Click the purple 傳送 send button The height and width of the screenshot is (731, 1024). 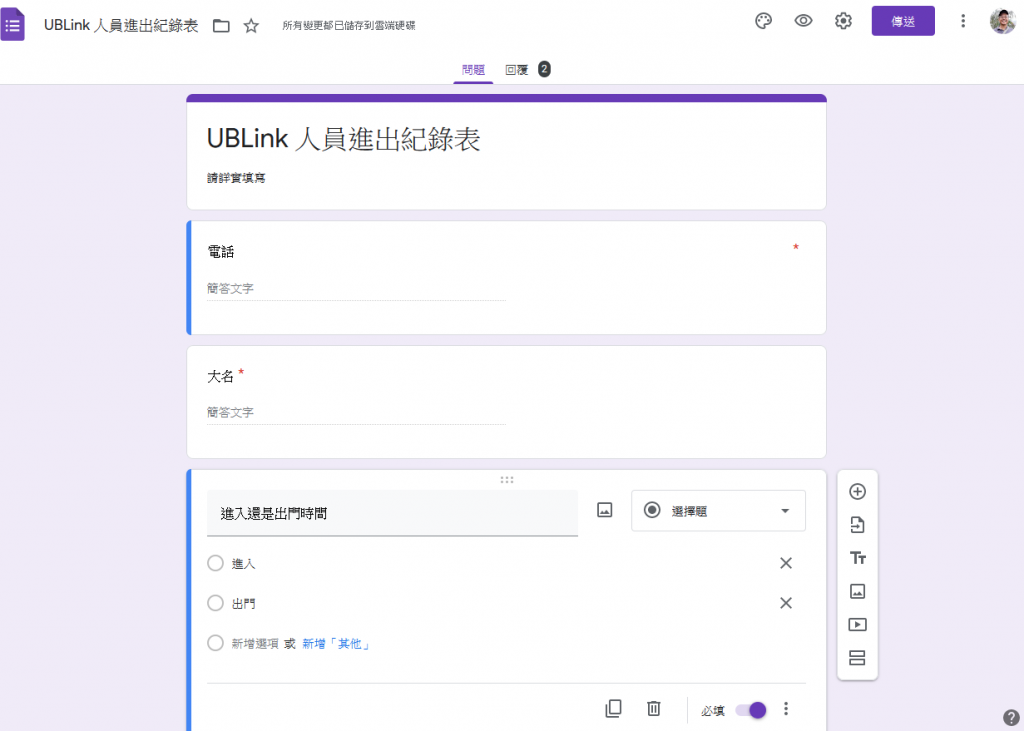point(903,21)
